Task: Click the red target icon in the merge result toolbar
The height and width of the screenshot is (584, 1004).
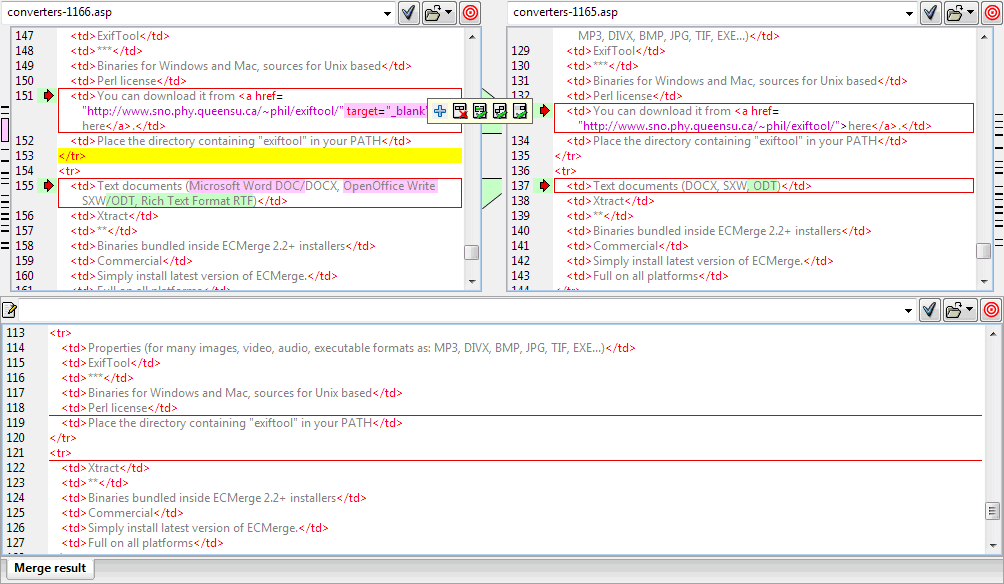Action: pos(990,310)
